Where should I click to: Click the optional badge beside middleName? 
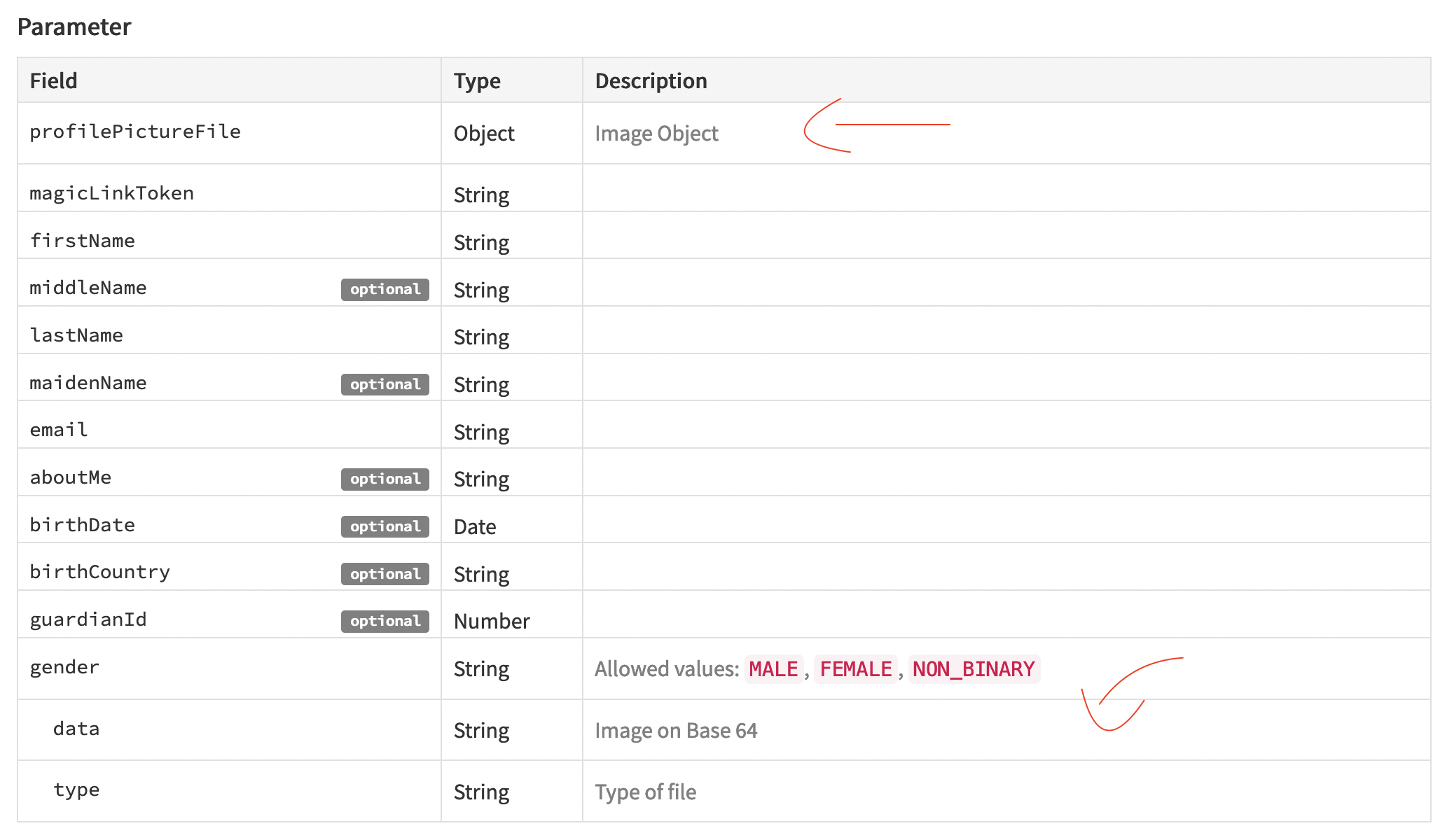(385, 289)
